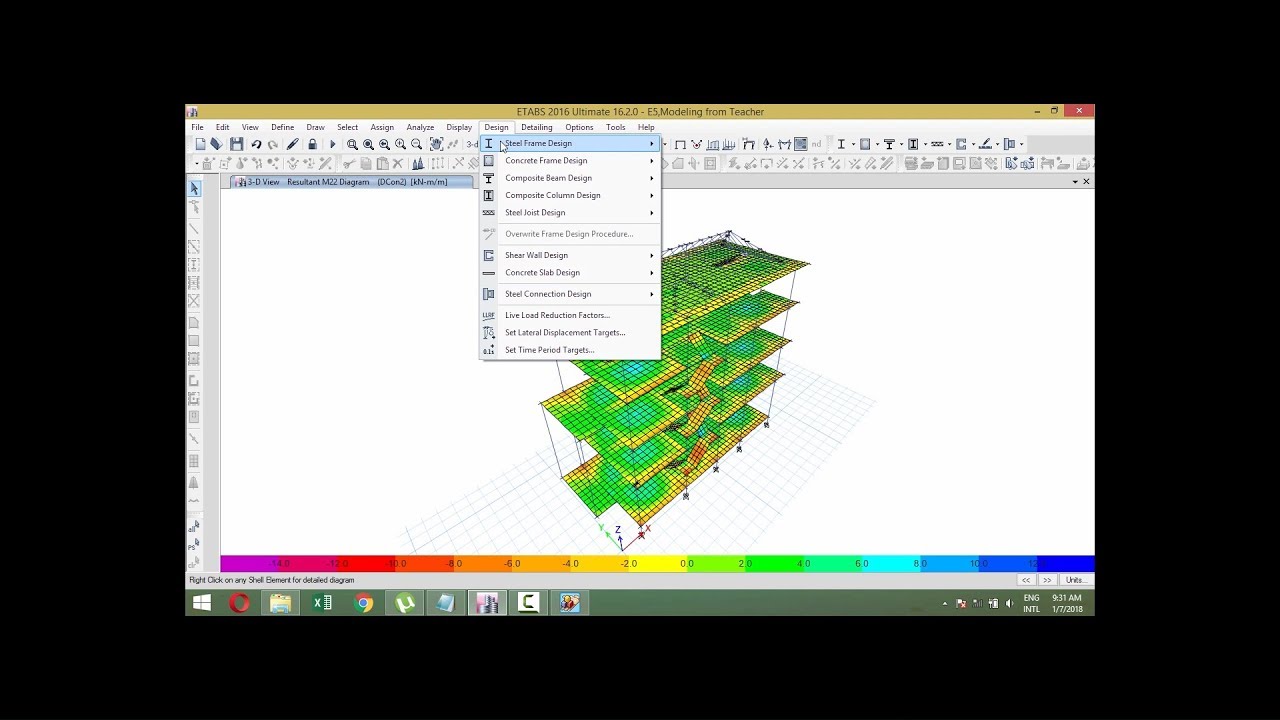Click the New Model blank page icon
Image resolution: width=1280 pixels, height=720 pixels.
point(200,144)
